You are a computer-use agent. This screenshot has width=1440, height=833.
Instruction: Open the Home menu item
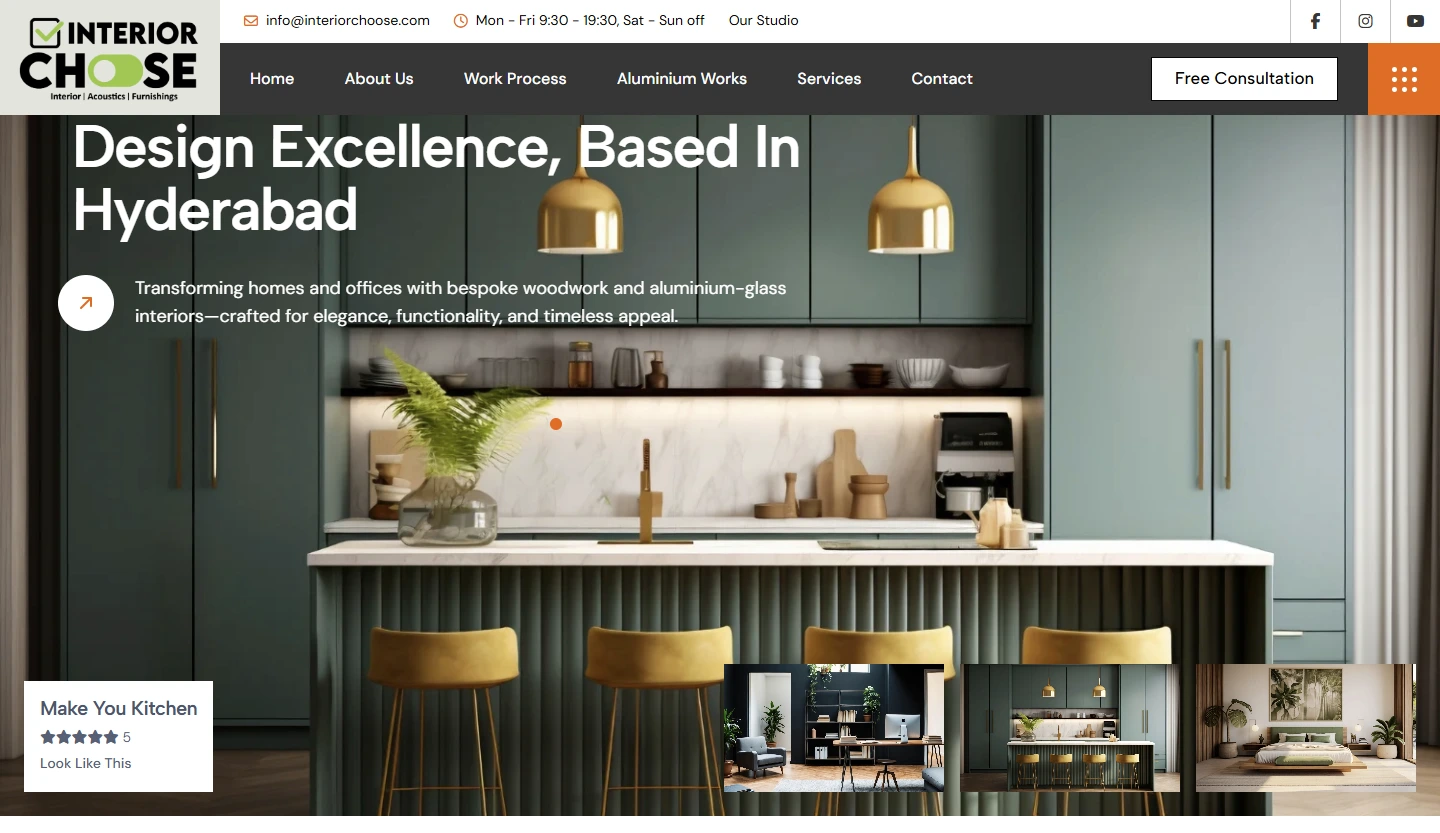pos(272,79)
